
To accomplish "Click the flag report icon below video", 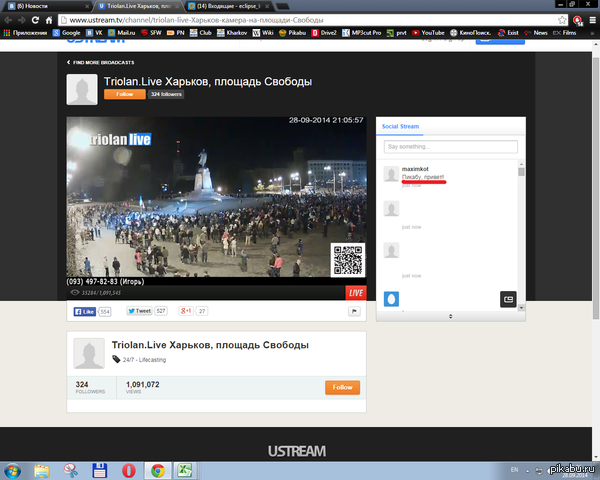I will click(354, 311).
